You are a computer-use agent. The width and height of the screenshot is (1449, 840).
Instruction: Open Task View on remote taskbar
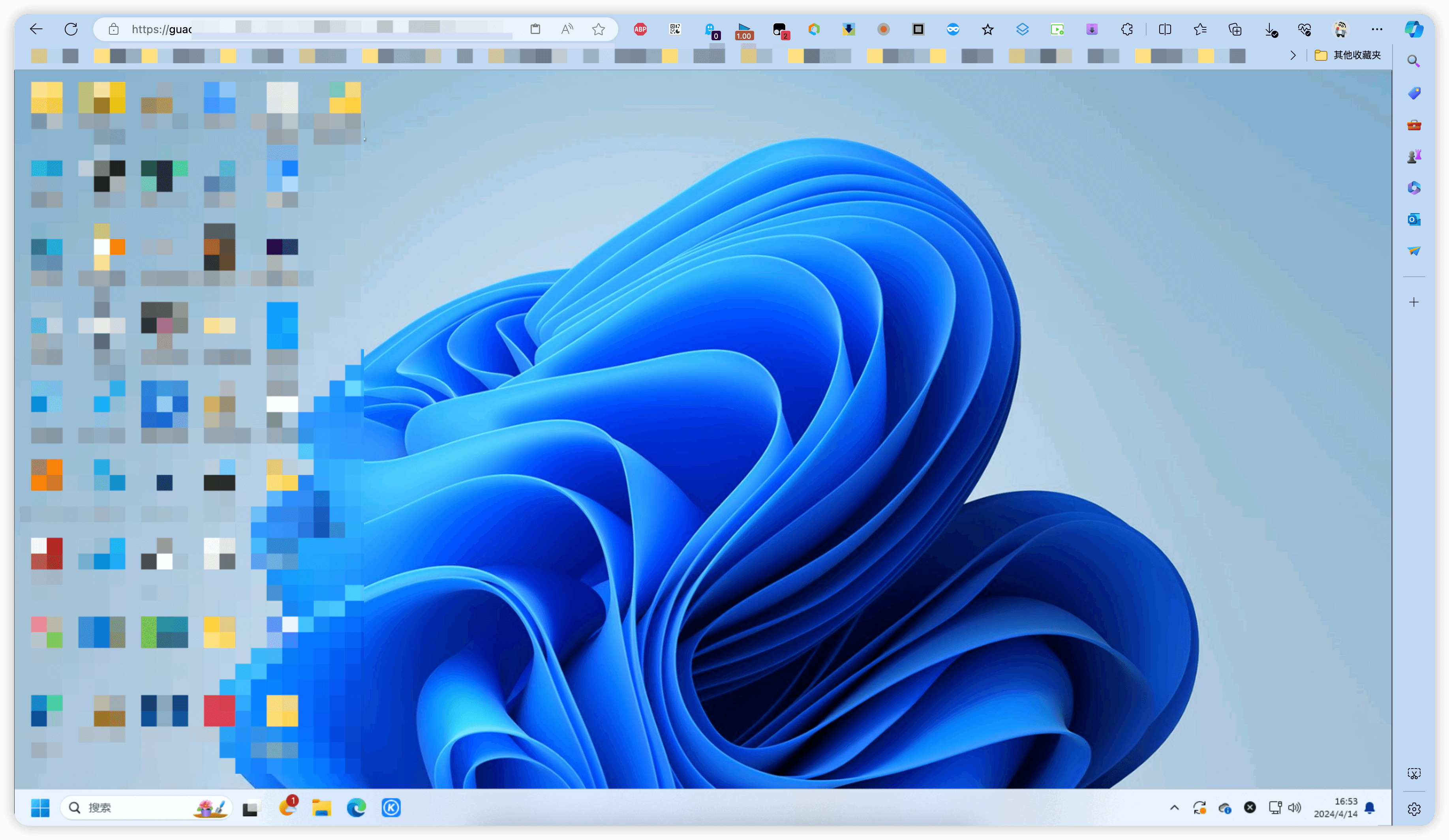(251, 808)
